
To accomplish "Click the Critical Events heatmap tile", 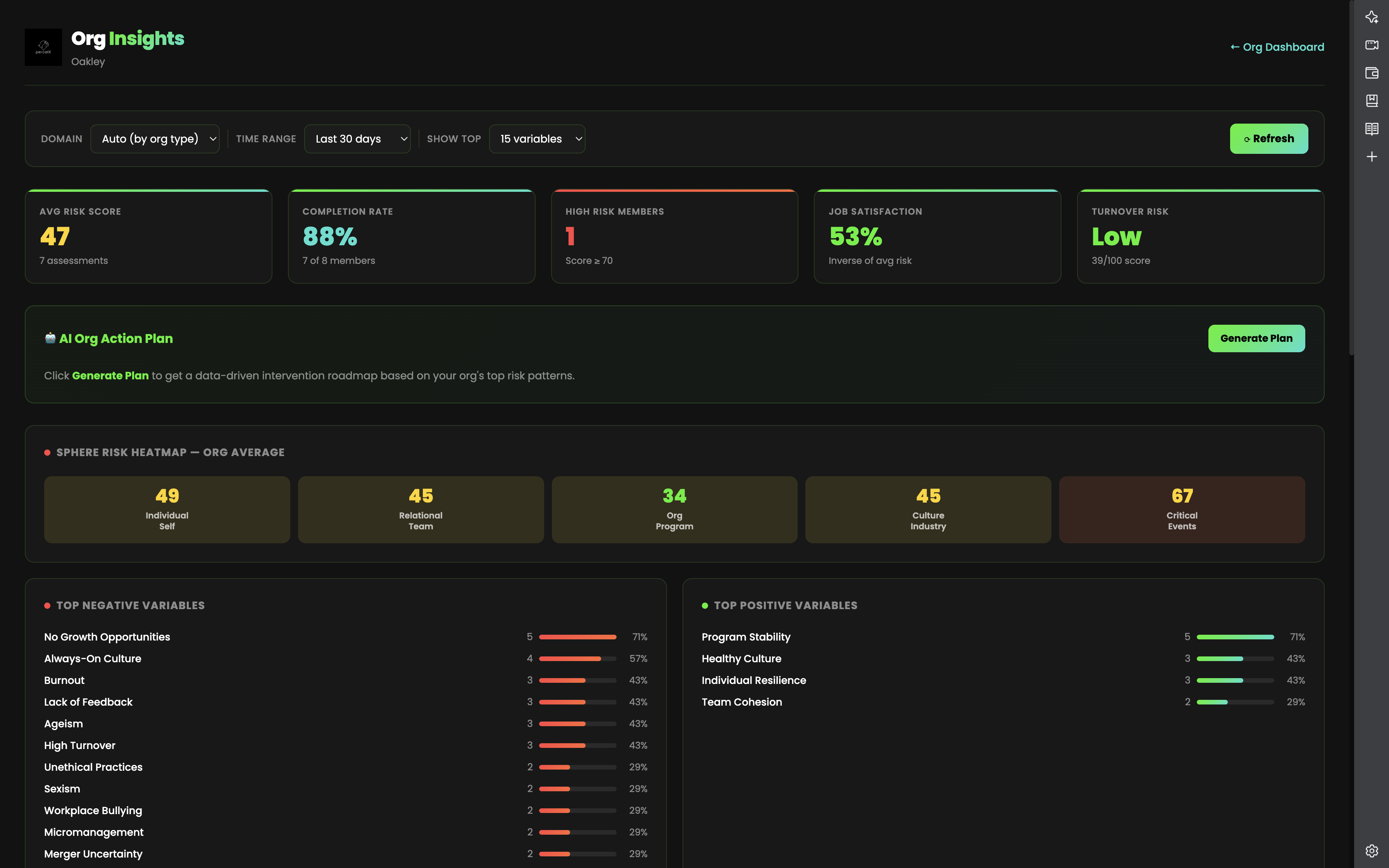I will (x=1182, y=509).
